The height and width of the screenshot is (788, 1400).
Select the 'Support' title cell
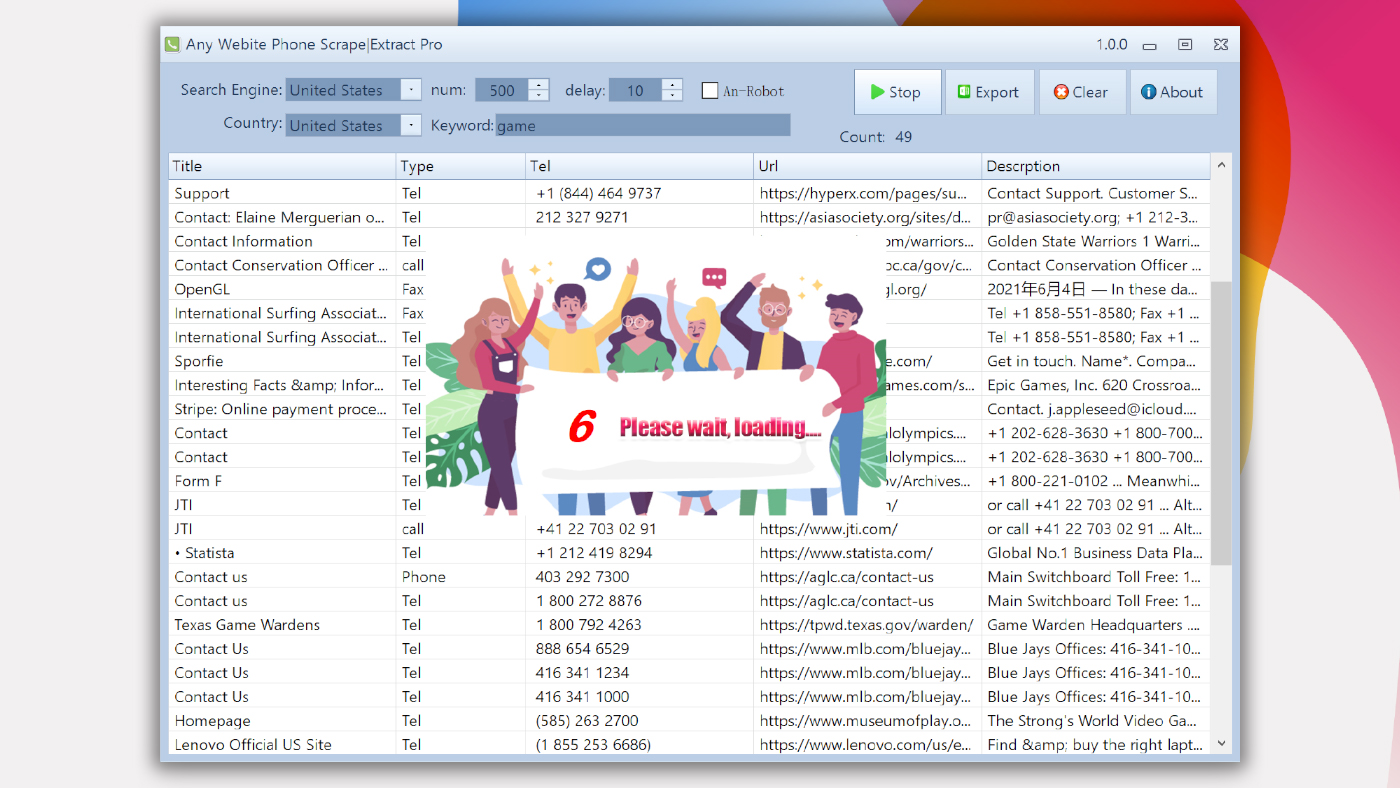point(282,193)
